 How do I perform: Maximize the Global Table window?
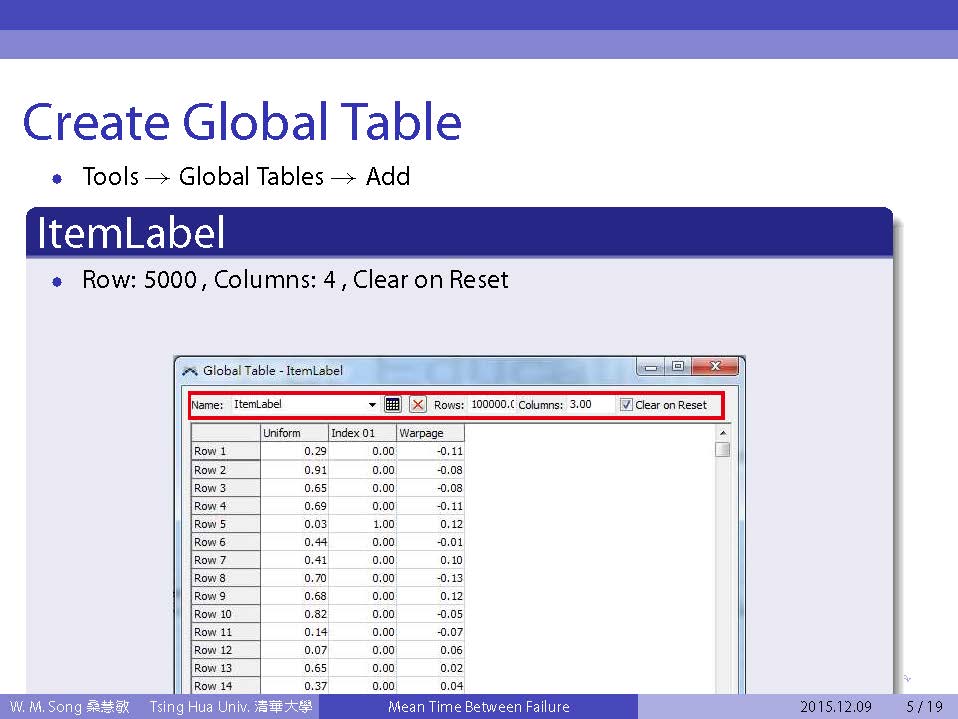coord(677,368)
